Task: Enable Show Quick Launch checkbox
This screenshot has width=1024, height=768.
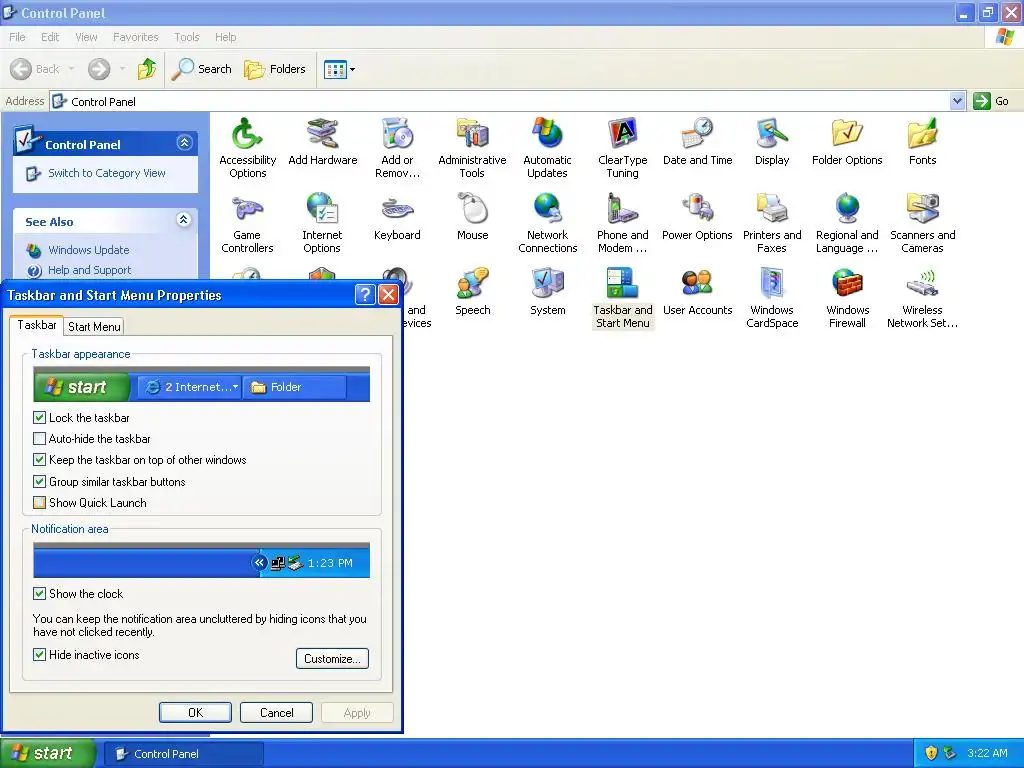Action: (39, 502)
